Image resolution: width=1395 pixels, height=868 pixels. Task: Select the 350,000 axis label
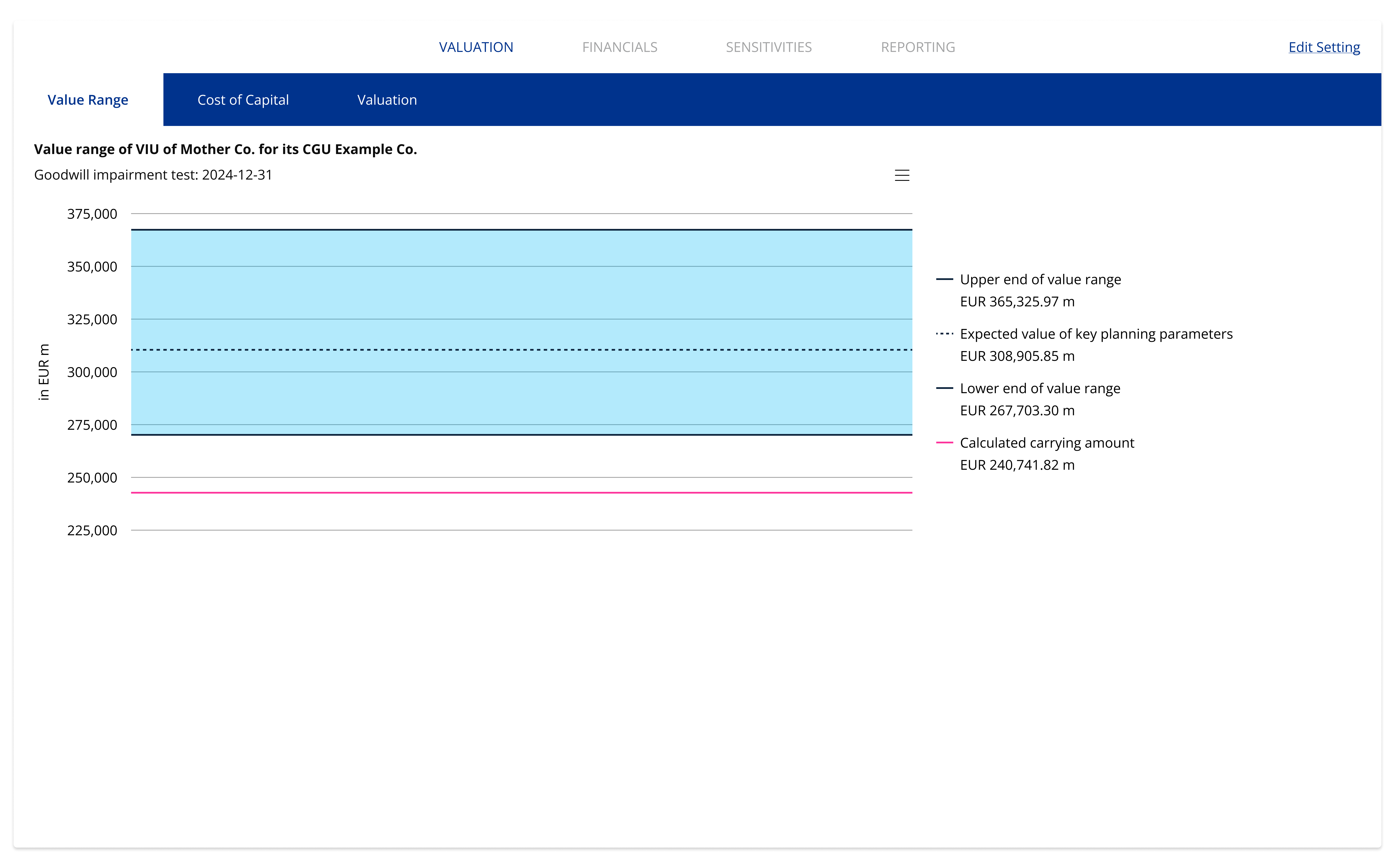92,267
